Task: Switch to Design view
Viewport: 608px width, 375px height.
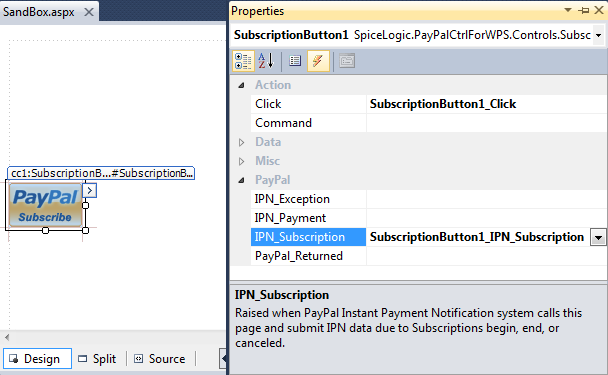Action: (37, 359)
